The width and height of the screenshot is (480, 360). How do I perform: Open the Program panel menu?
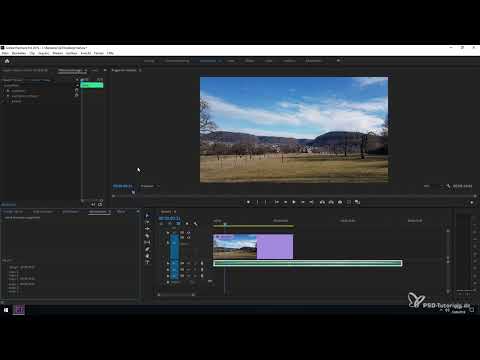pyautogui.click(x=140, y=70)
